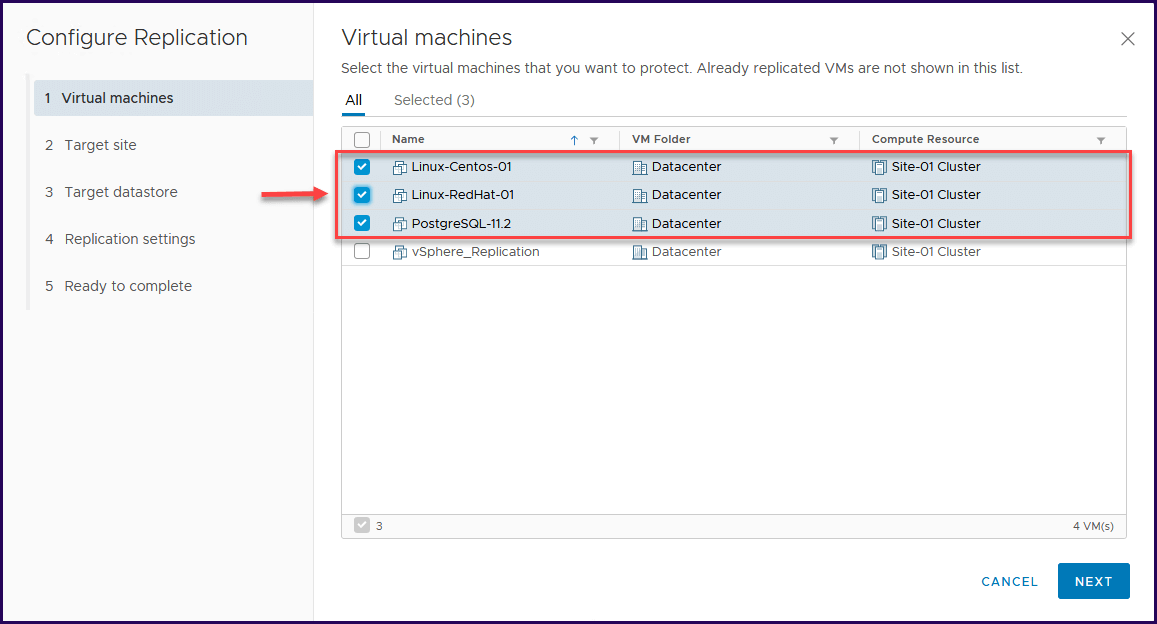
Task: Click the VM icon beside Linux-RedHat-01
Action: point(399,195)
